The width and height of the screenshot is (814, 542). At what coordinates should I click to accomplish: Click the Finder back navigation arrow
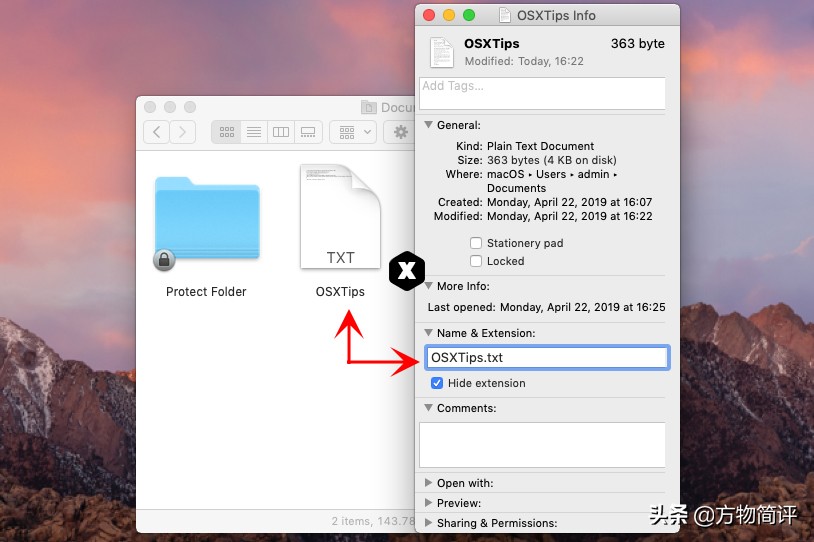coord(157,132)
